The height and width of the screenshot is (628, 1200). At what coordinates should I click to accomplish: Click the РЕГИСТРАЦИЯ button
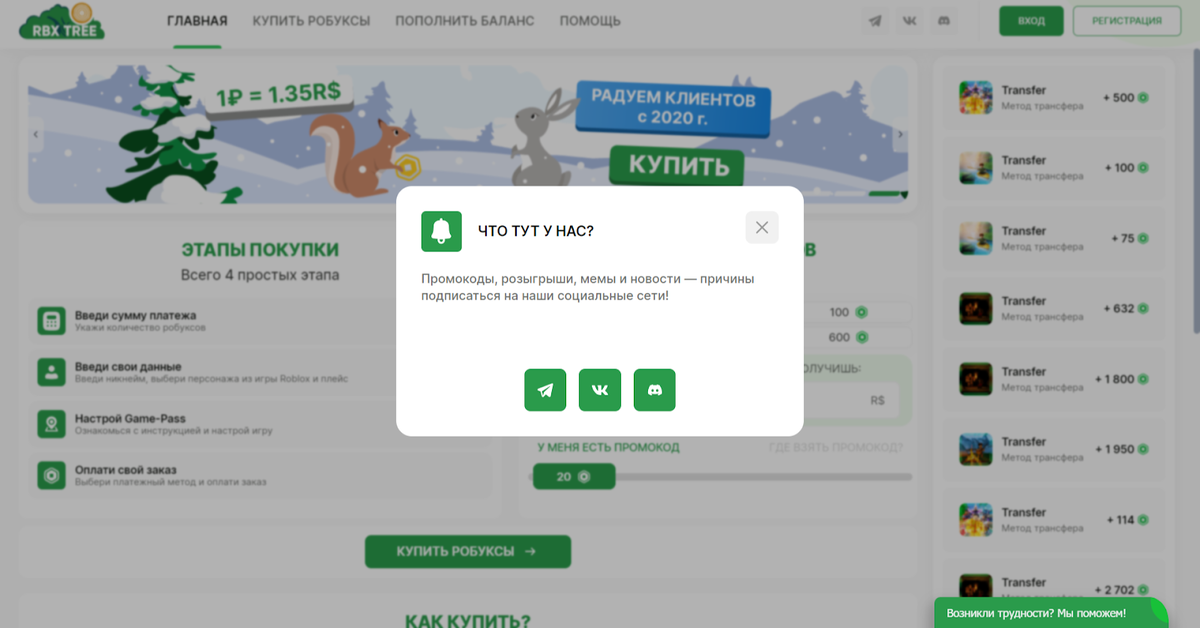click(x=1127, y=21)
